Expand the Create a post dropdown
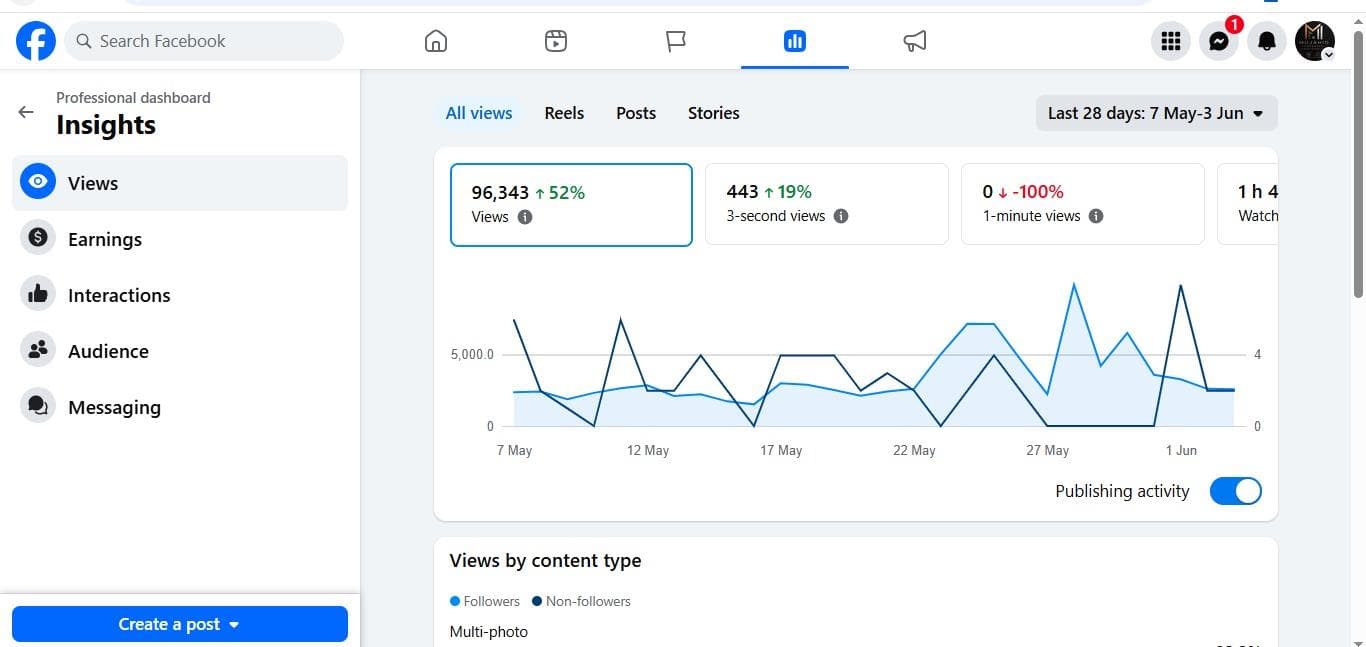This screenshot has height=647, width=1366. (x=180, y=624)
